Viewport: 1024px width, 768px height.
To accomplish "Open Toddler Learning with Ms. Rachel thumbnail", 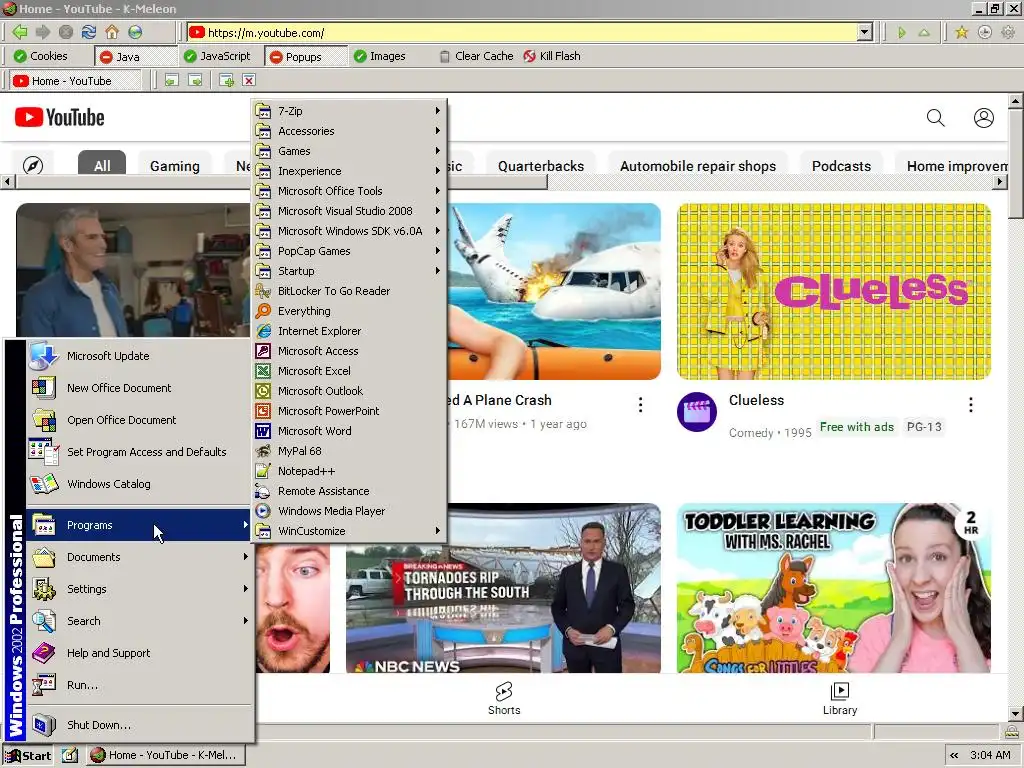I will [834, 588].
